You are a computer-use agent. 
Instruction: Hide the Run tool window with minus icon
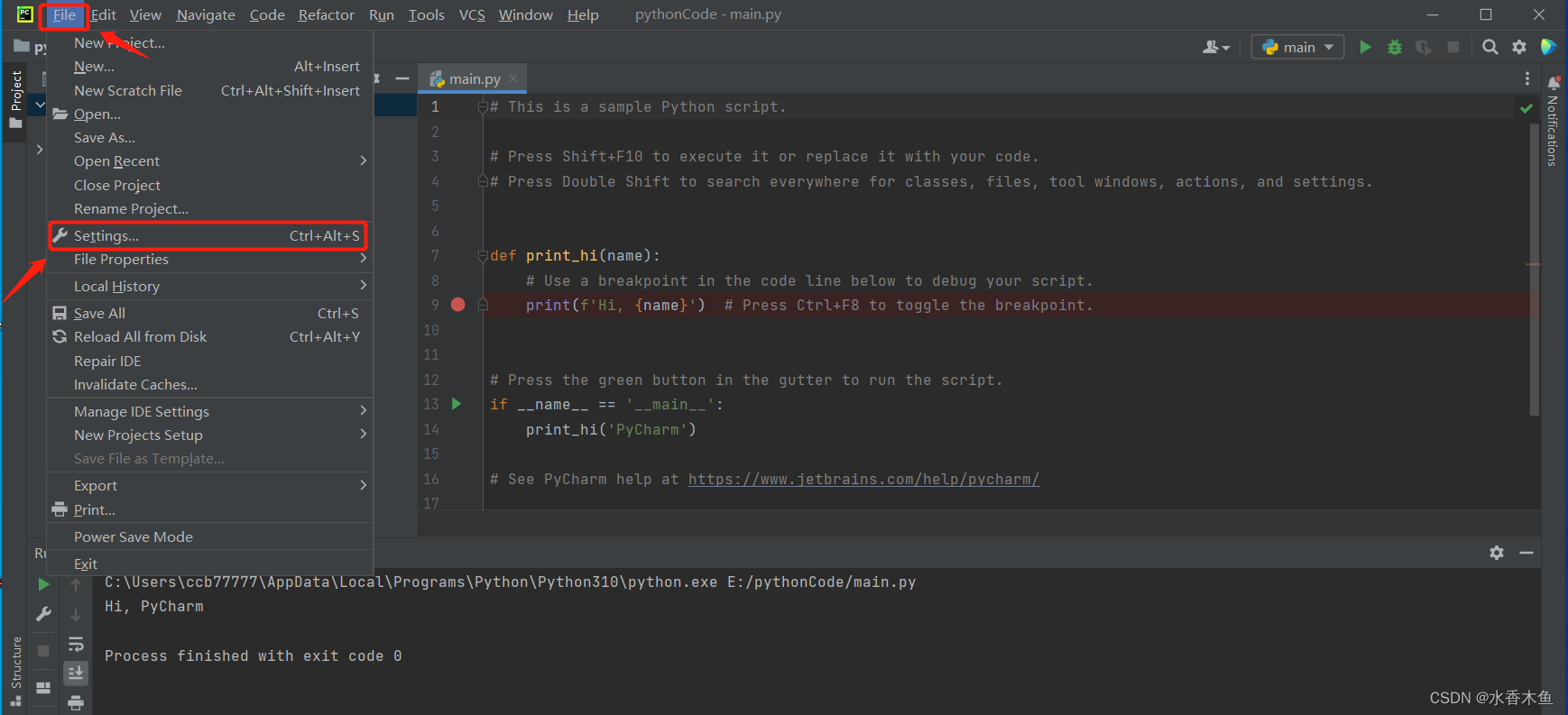[1526, 553]
